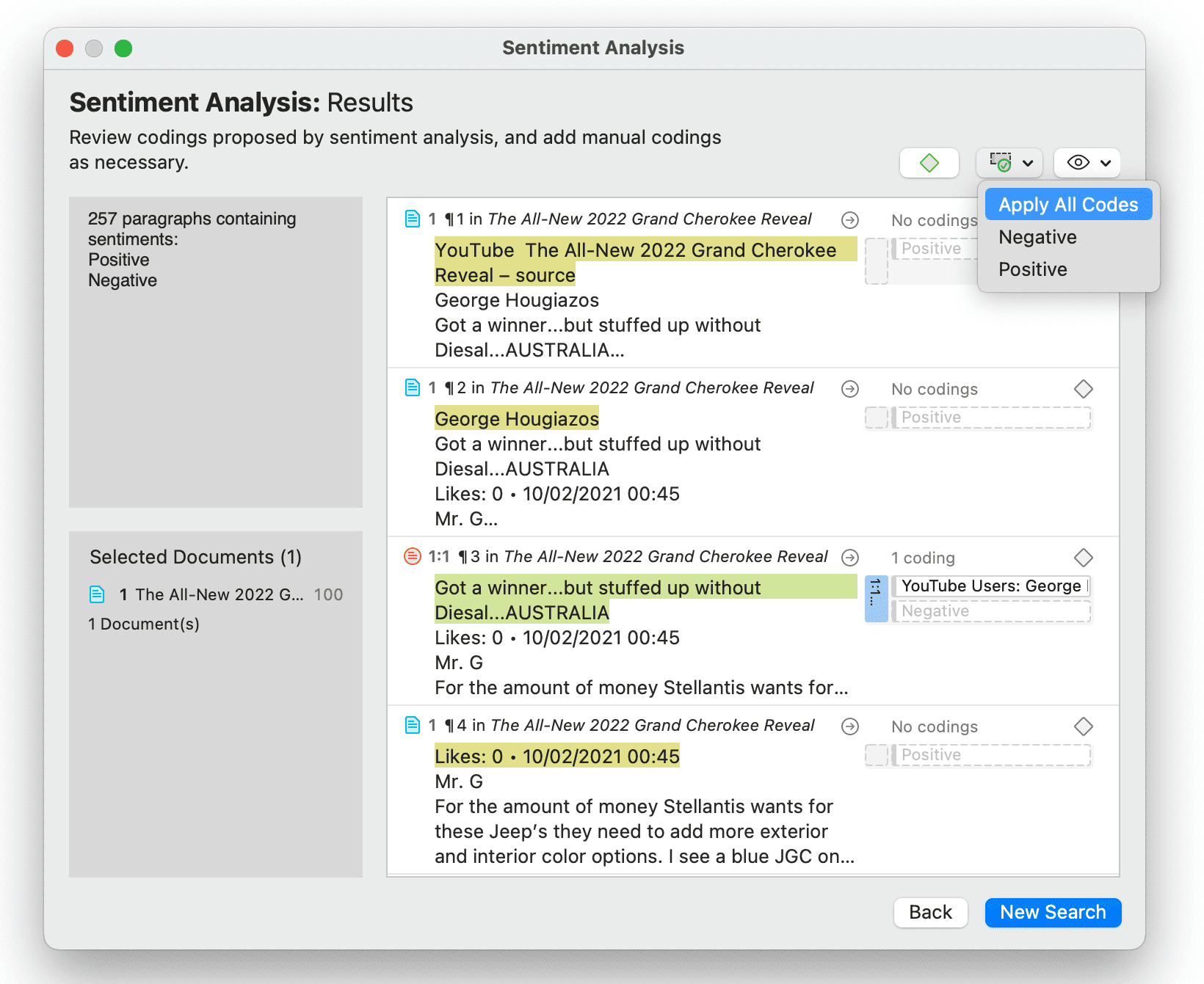1204x984 pixels.
Task: Click '1 Document(s)' count text
Action: 144,624
